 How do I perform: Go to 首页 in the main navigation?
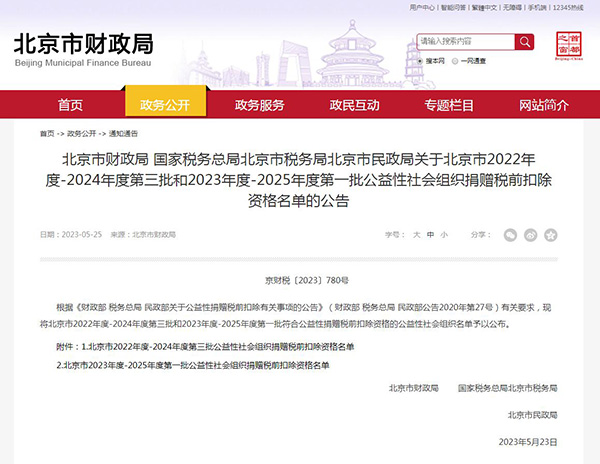pyautogui.click(x=70, y=105)
